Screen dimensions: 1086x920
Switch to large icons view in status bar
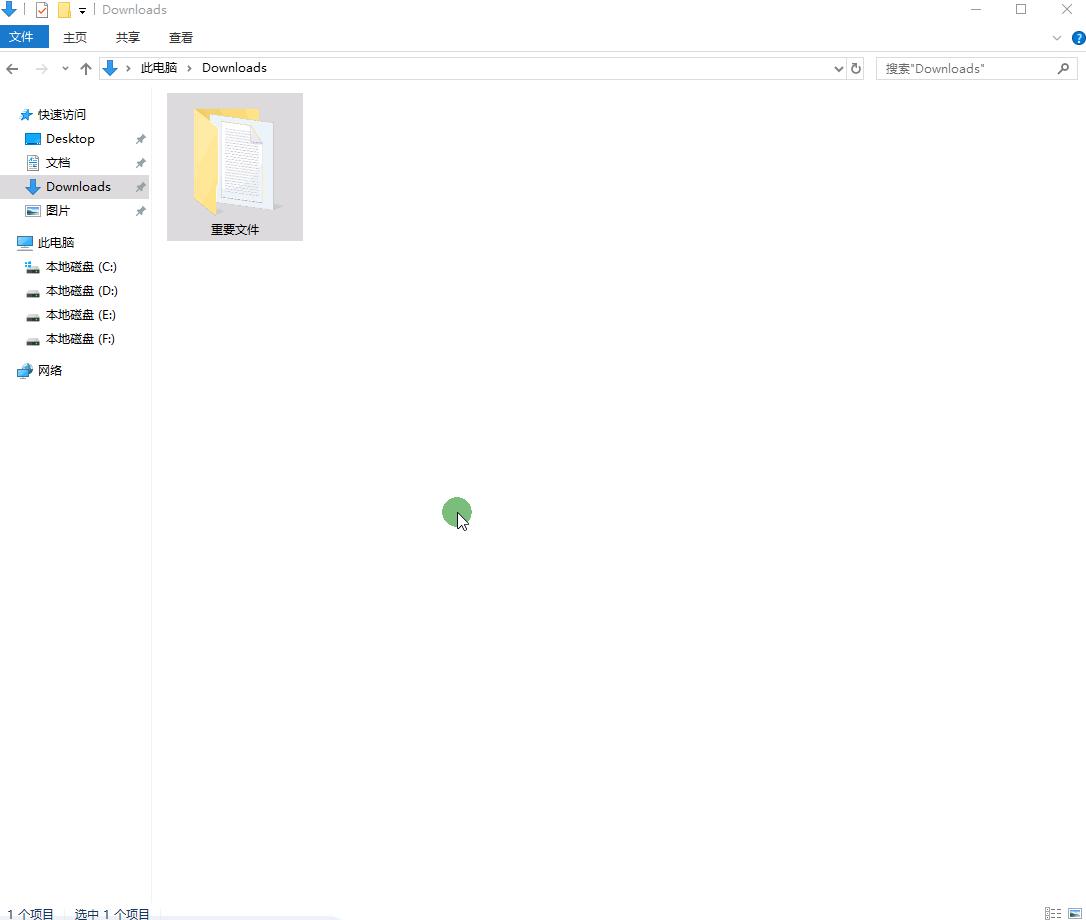1075,914
